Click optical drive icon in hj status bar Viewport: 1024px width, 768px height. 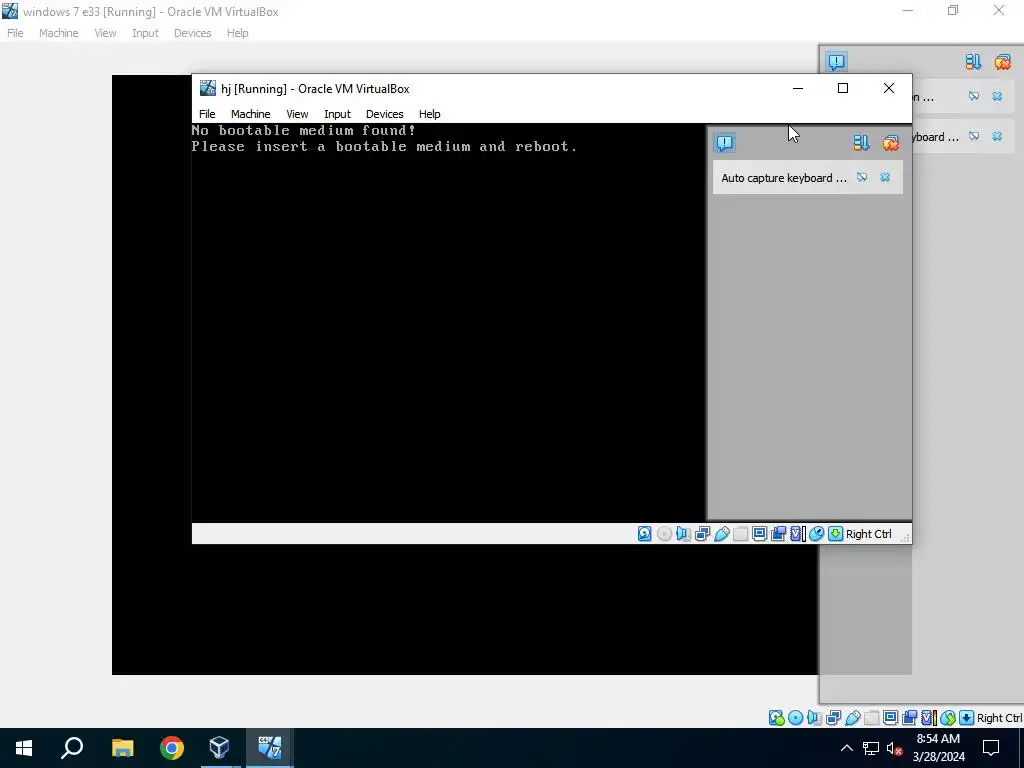pyautogui.click(x=664, y=534)
